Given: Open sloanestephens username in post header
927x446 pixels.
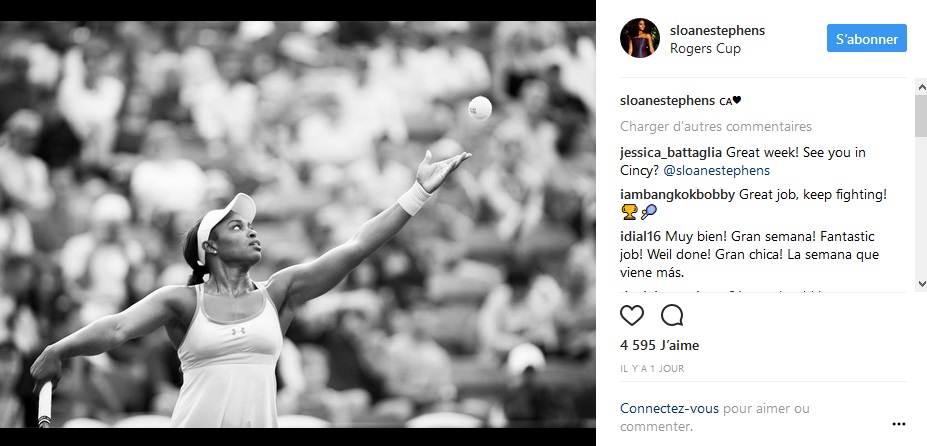Looking at the screenshot, I should pyautogui.click(x=717, y=30).
